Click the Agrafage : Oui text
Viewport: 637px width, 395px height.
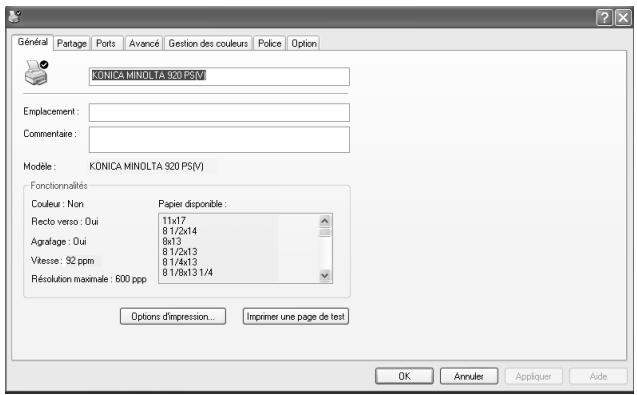pos(58,241)
